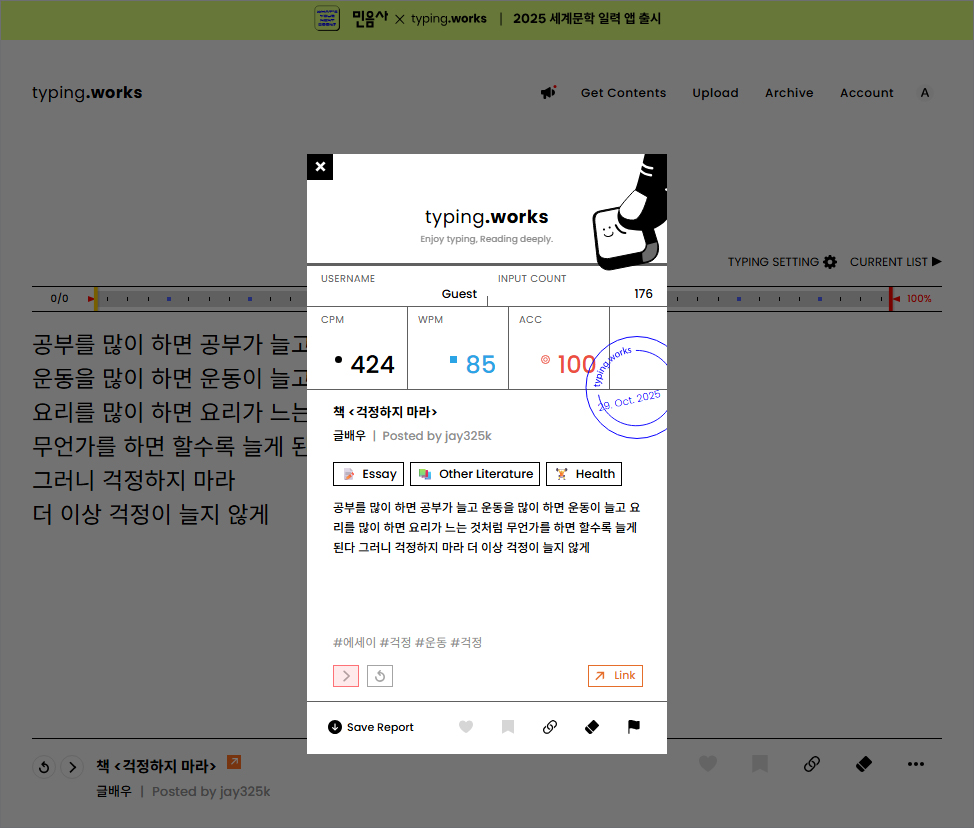Retry typing with popup reload icon
Screen dimensions: 974x828
[x=380, y=676]
